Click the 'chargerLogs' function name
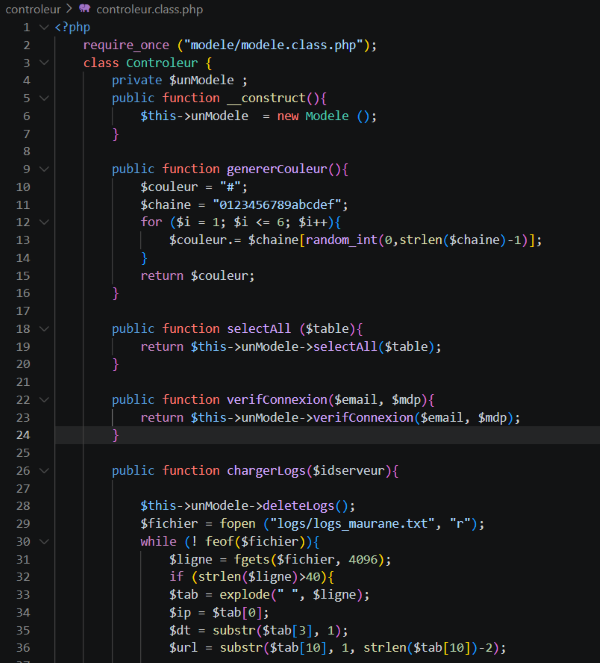Screen dimensions: 600x663 pyautogui.click(x=266, y=471)
